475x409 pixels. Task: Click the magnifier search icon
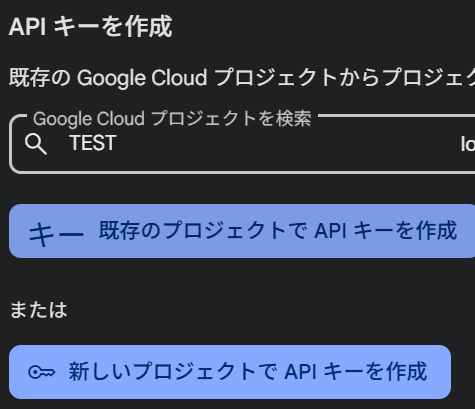[x=36, y=144]
